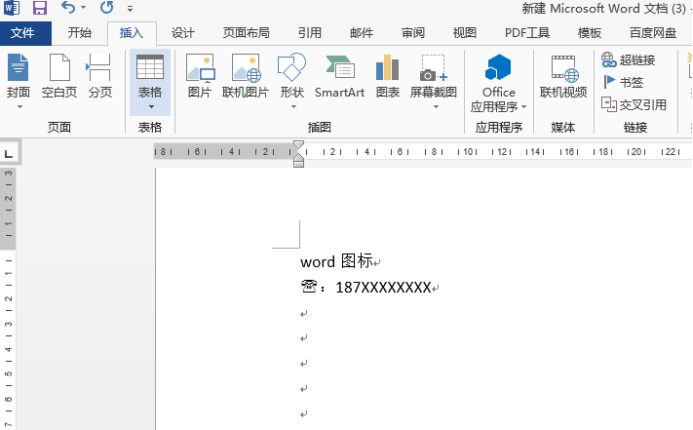Screen dimensions: 693x430
Task: Insert 联机图片 (Online Pictures)
Action: coord(246,76)
